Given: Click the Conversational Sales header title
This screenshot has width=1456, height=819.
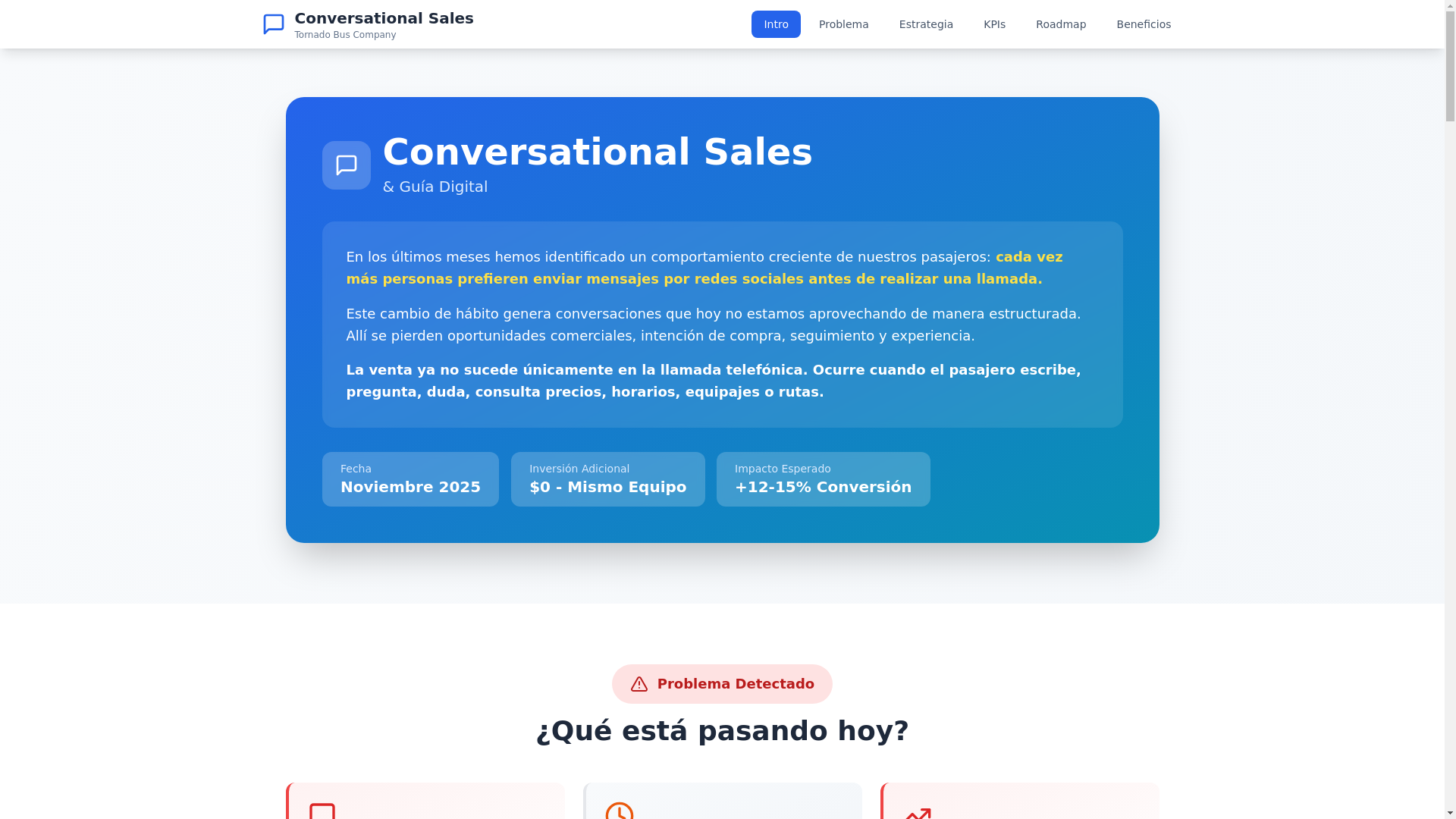Looking at the screenshot, I should 384,18.
